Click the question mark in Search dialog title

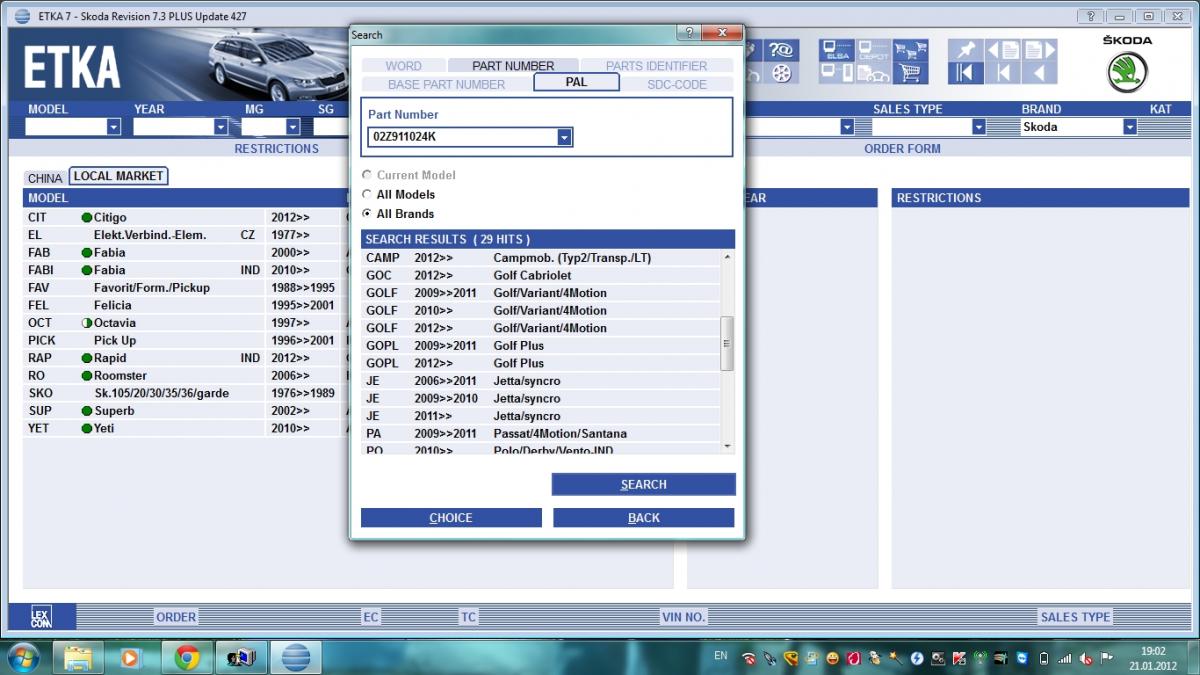click(x=689, y=33)
